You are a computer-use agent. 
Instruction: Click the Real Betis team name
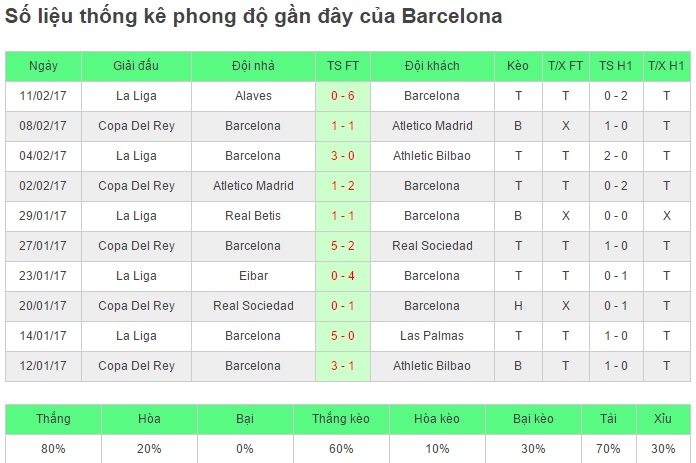[x=253, y=216]
